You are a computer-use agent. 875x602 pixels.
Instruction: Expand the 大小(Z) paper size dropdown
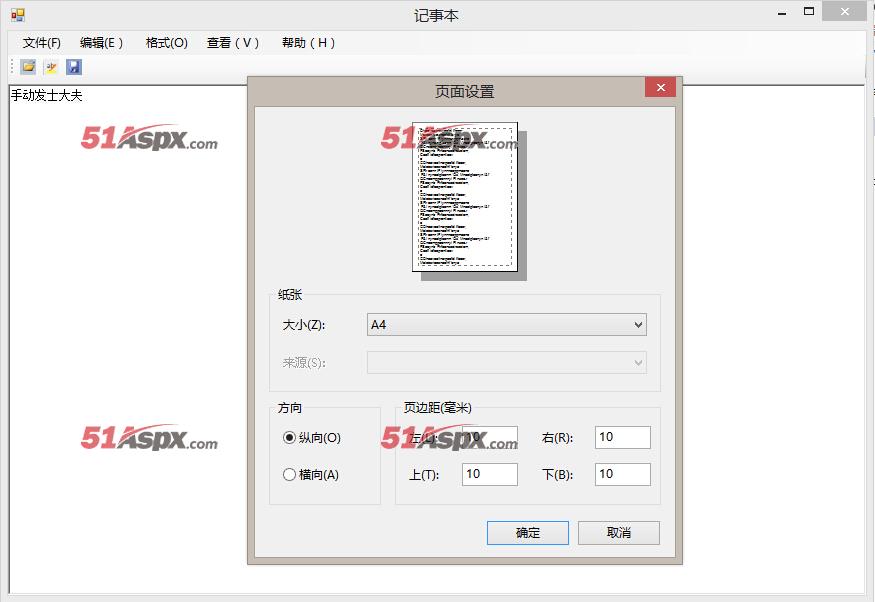click(507, 325)
